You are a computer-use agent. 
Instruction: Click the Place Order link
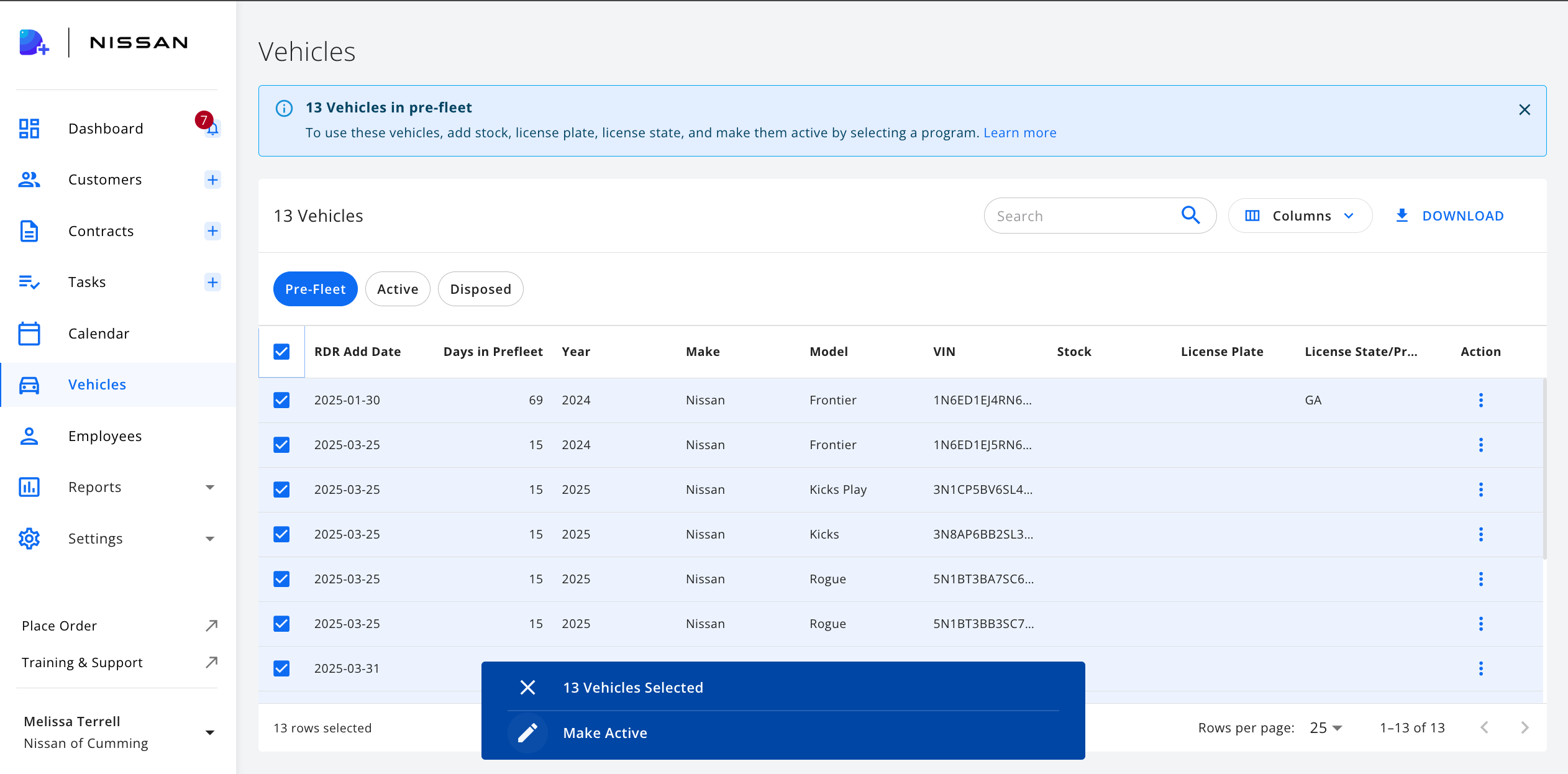click(60, 626)
